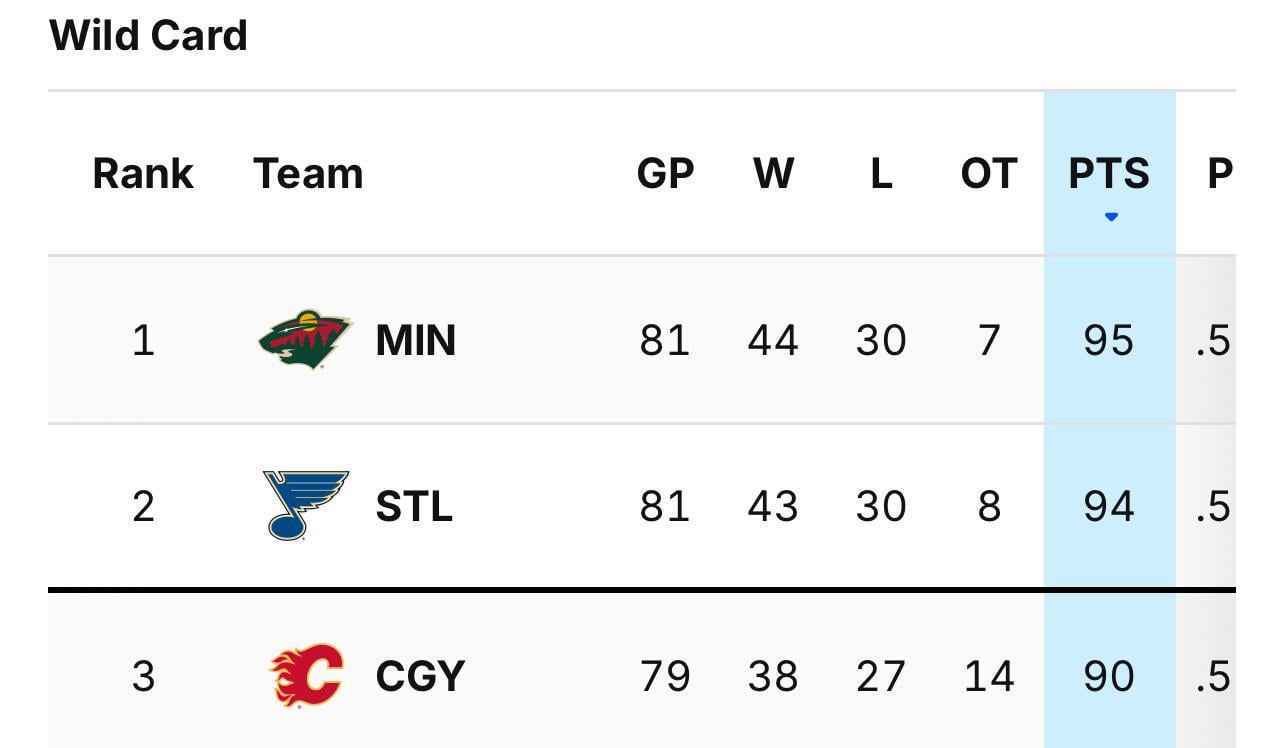Screen dimensions: 1284x748
Task: Click the St. Louis Blues logo
Action: click(306, 505)
